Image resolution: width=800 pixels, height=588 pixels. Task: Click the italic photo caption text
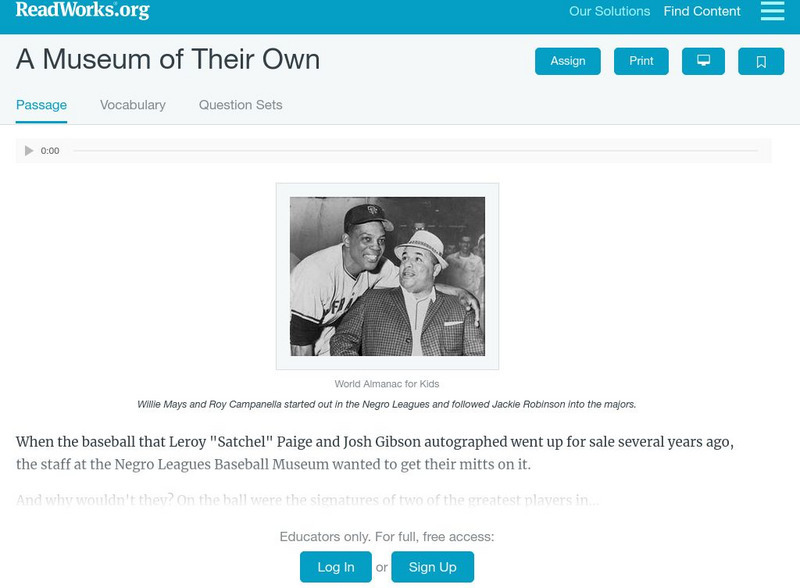click(387, 404)
